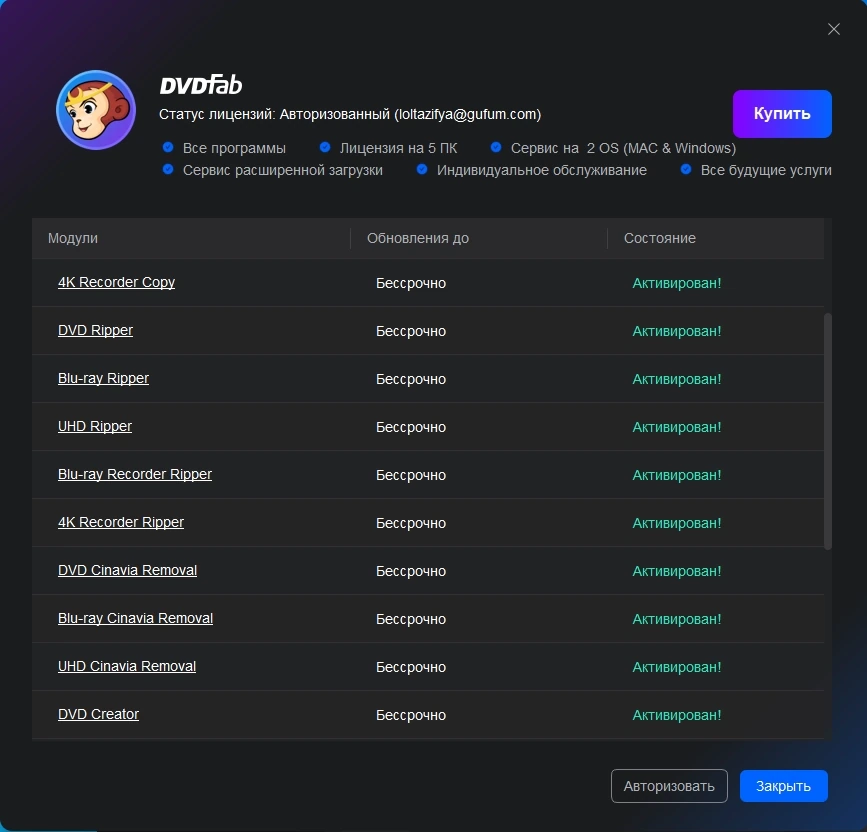Open the DVD Cinavia Removal link
Screen dimensions: 867x832
click(x=127, y=571)
